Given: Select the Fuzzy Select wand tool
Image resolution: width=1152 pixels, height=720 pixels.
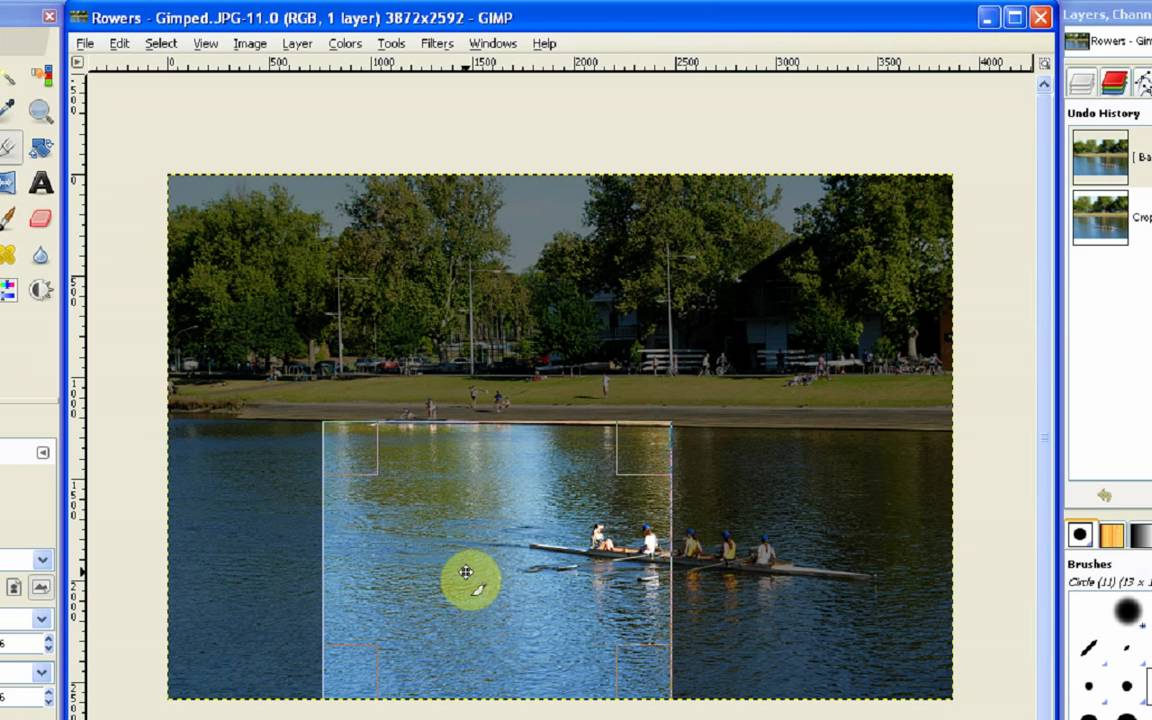Looking at the screenshot, I should click(6, 76).
